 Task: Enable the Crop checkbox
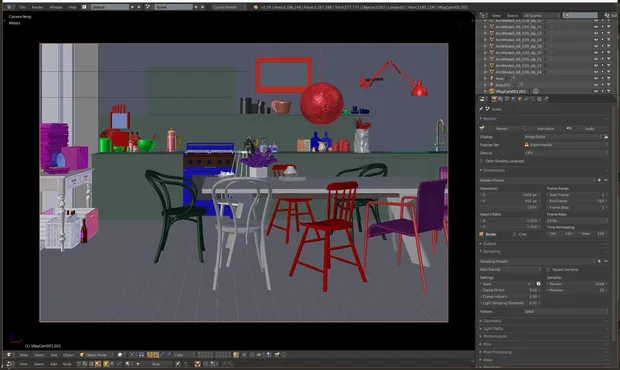(515, 234)
